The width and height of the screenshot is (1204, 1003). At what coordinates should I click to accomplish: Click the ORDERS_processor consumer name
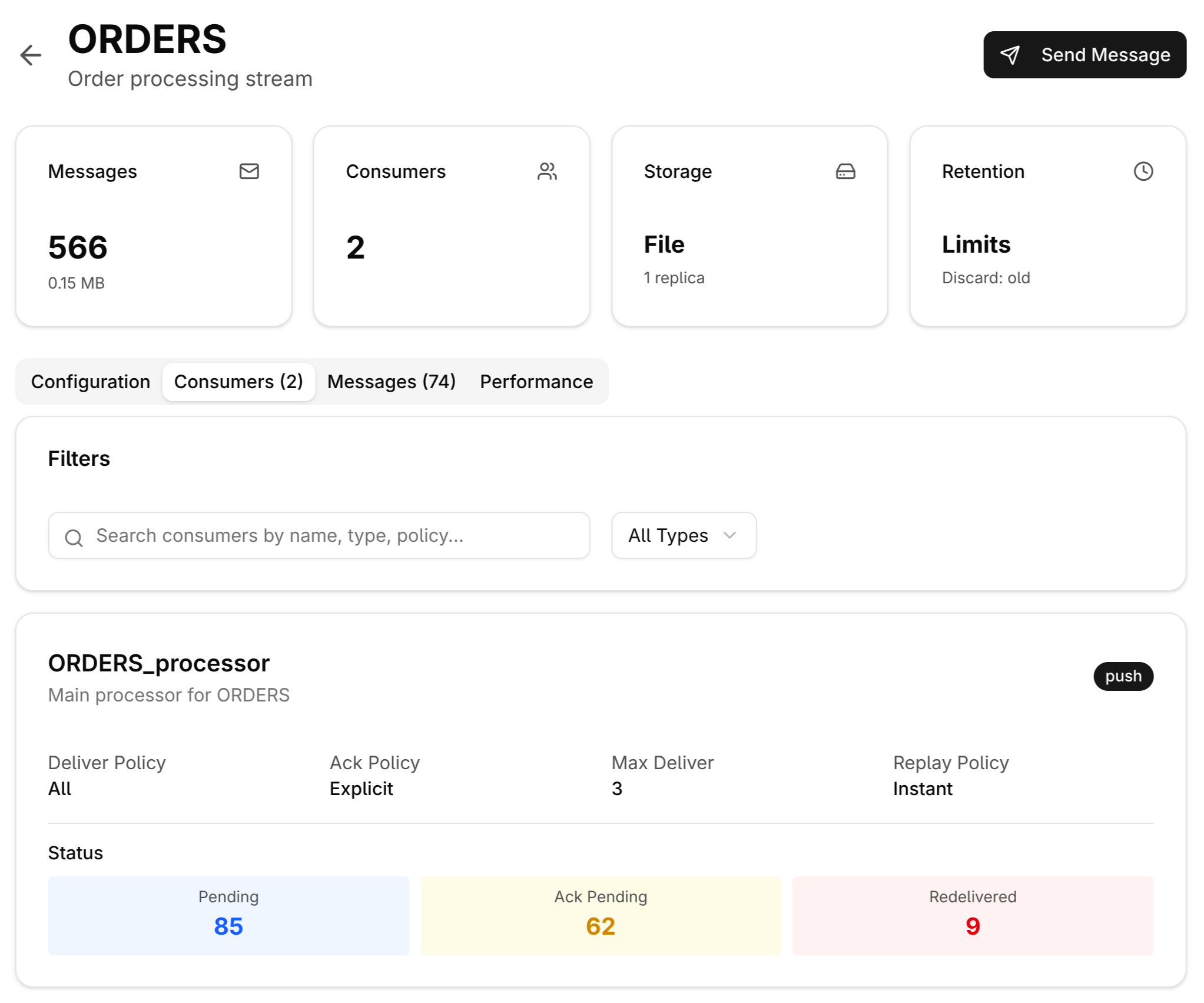click(158, 663)
